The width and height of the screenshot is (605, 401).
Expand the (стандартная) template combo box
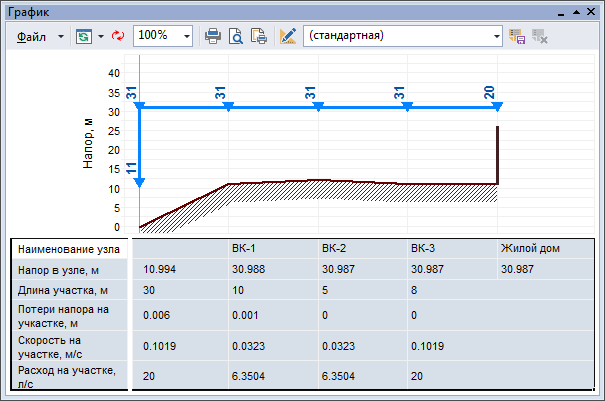click(x=497, y=35)
